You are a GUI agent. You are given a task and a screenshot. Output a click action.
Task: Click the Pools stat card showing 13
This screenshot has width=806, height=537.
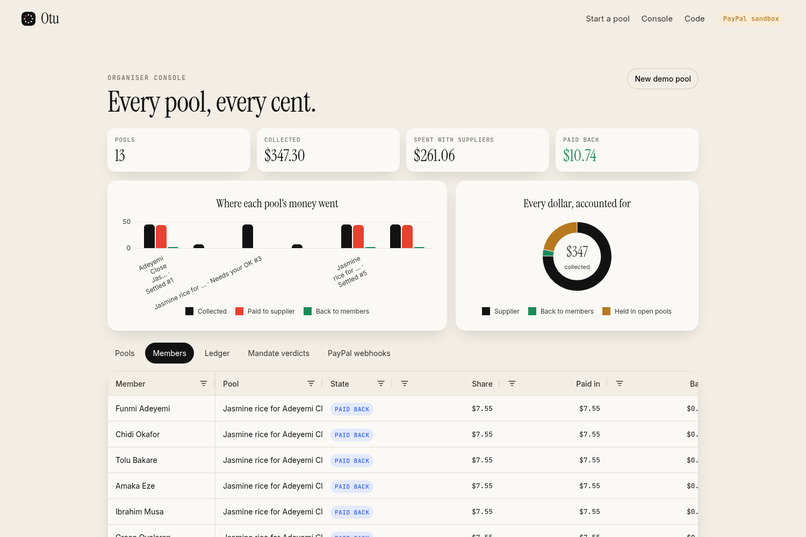179,150
